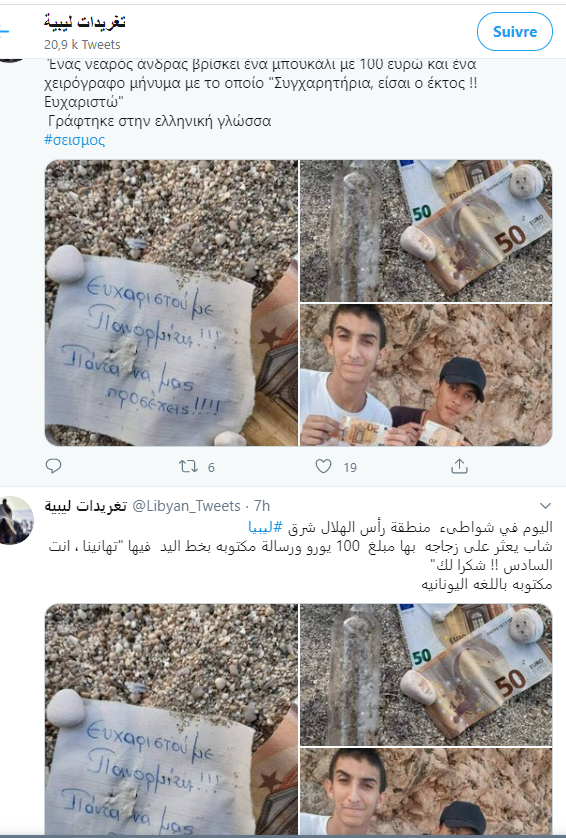This screenshot has width=566, height=838.
Task: Click the profile avatar of second tweet
Action: [x=16, y=520]
